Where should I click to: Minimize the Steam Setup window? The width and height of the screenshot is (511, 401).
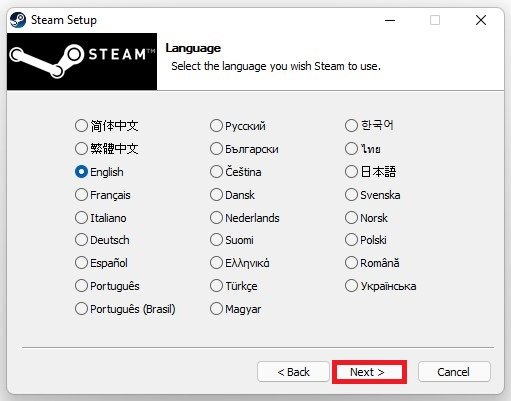(390, 20)
